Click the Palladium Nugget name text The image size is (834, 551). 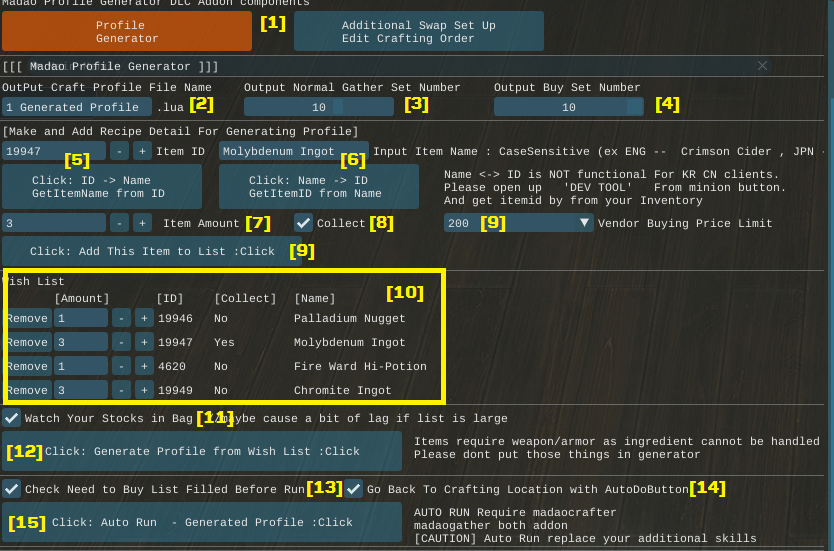pyautogui.click(x=349, y=318)
